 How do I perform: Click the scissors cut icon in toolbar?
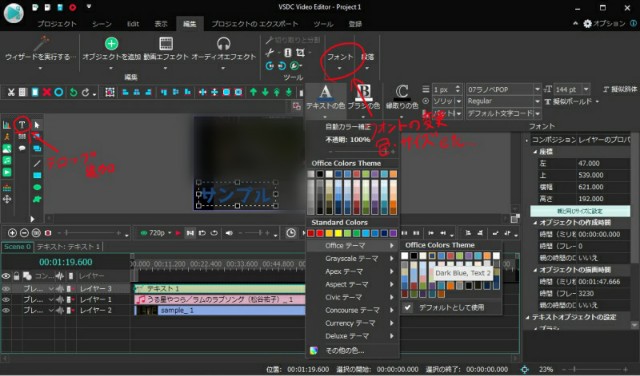tap(11, 92)
